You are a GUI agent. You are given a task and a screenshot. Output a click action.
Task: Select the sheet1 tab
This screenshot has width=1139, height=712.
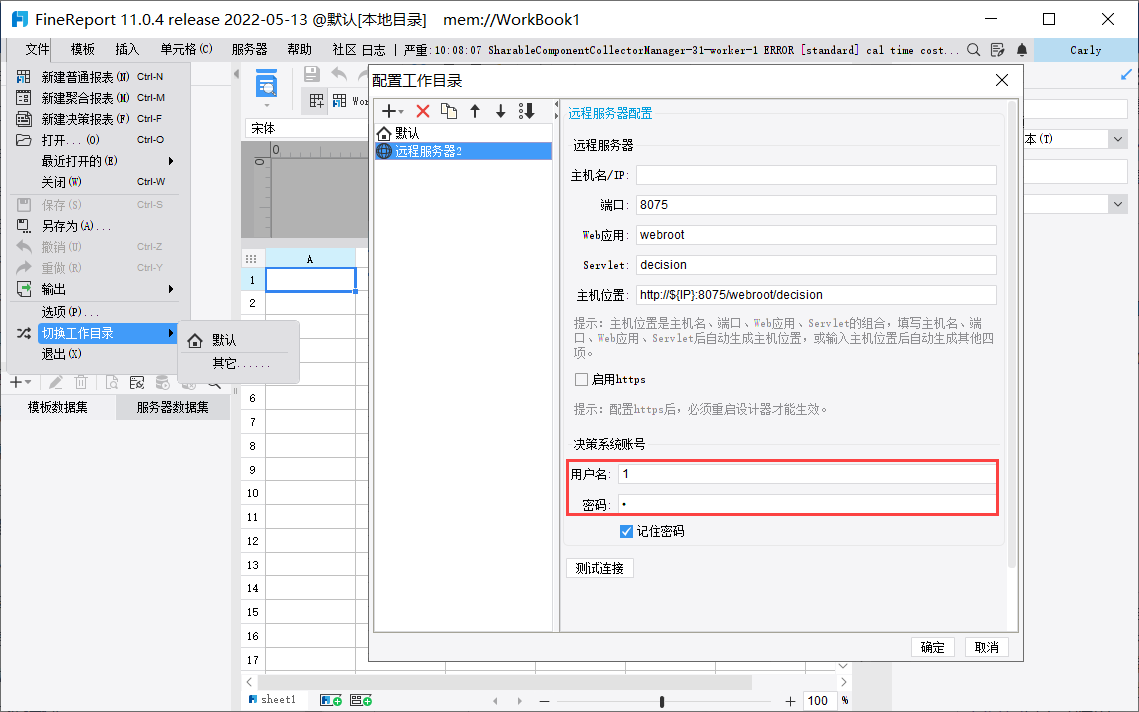(272, 700)
